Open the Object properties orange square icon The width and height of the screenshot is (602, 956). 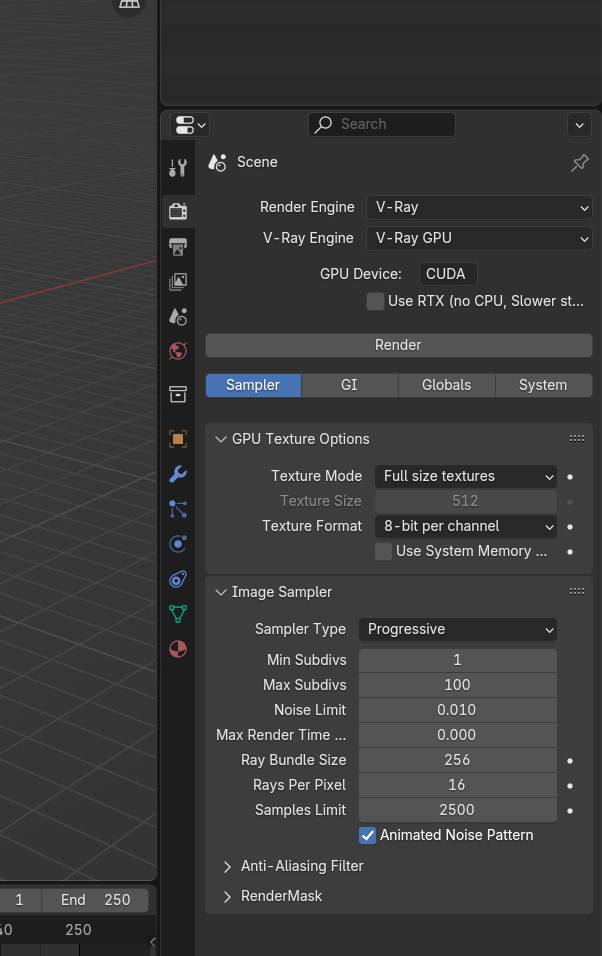(x=178, y=439)
